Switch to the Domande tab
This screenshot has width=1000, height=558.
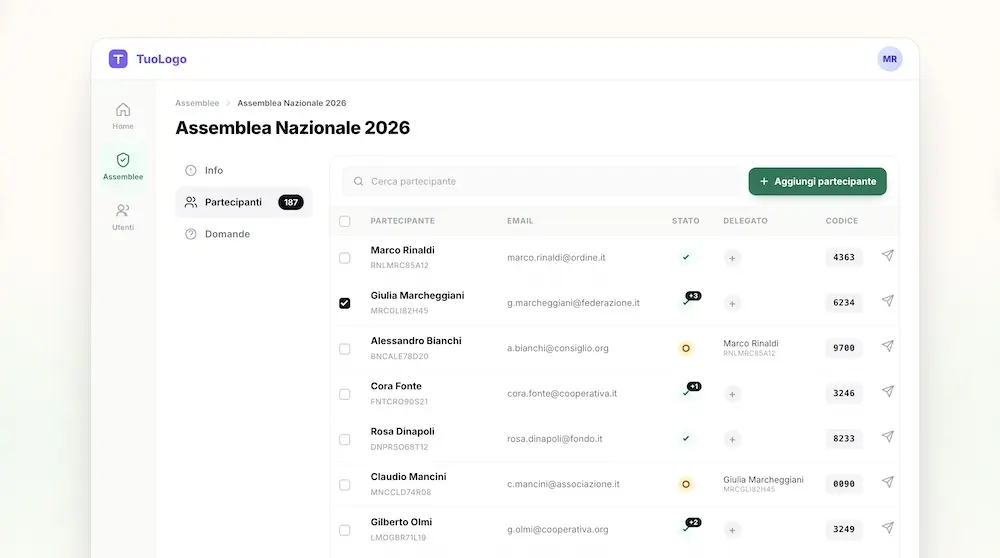point(226,234)
